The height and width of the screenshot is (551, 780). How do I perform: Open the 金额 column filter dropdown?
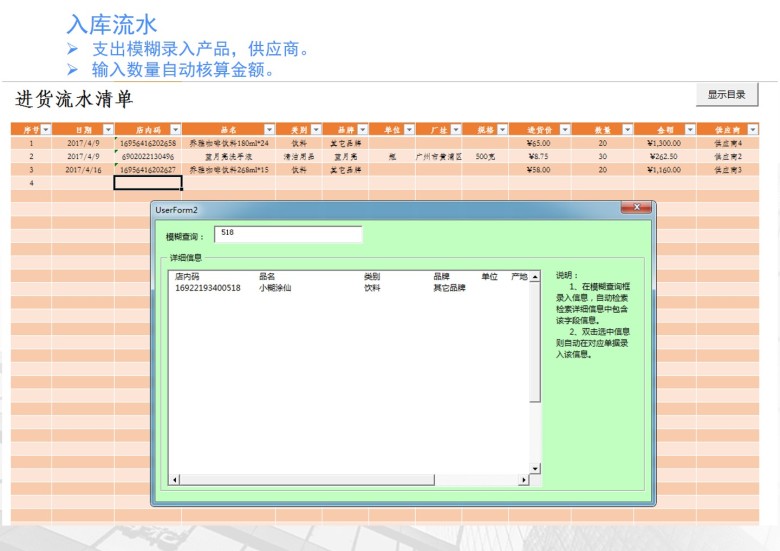(x=690, y=130)
